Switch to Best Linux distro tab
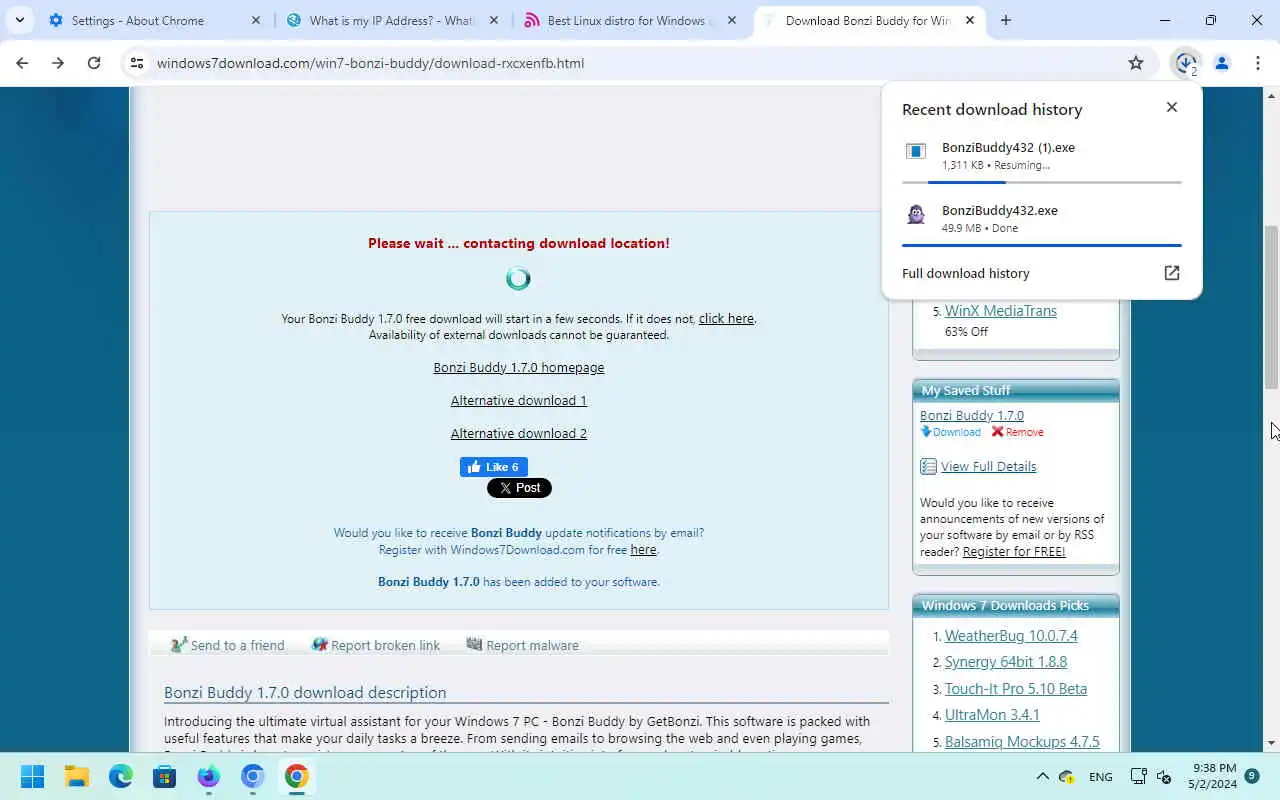Viewport: 1280px width, 800px height. pyautogui.click(x=630, y=20)
